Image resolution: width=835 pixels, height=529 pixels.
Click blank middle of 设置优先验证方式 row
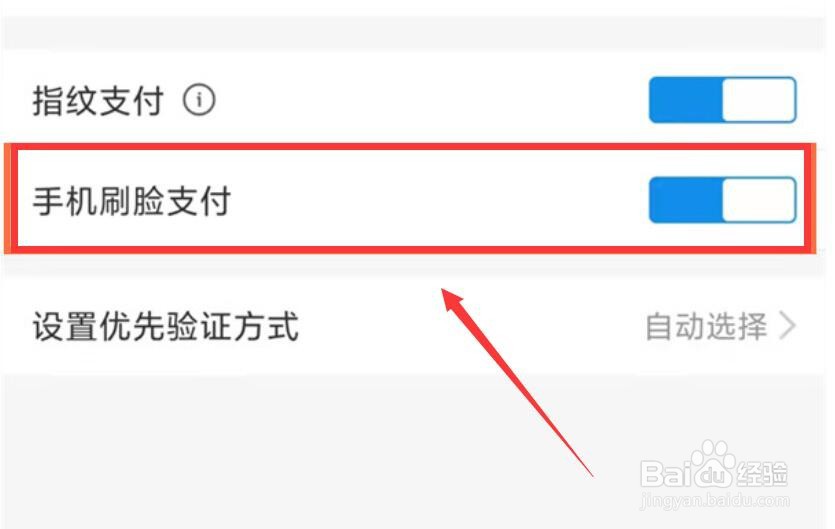click(469, 326)
